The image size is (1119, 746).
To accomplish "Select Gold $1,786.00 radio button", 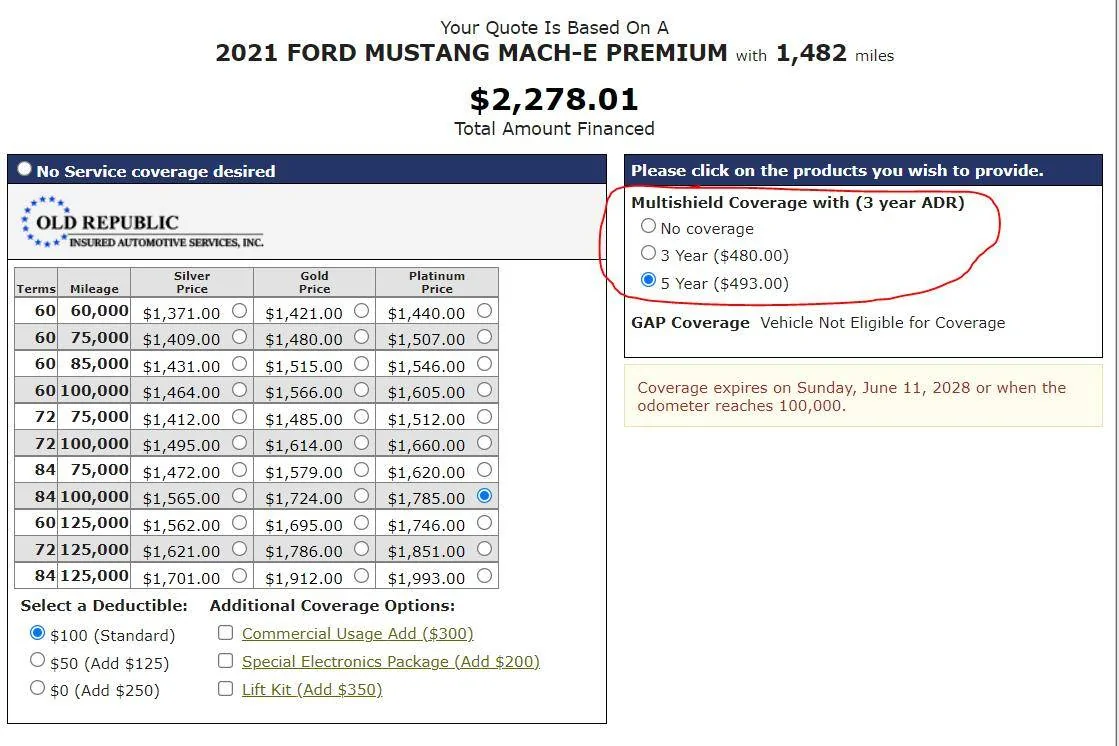I will click(362, 548).
